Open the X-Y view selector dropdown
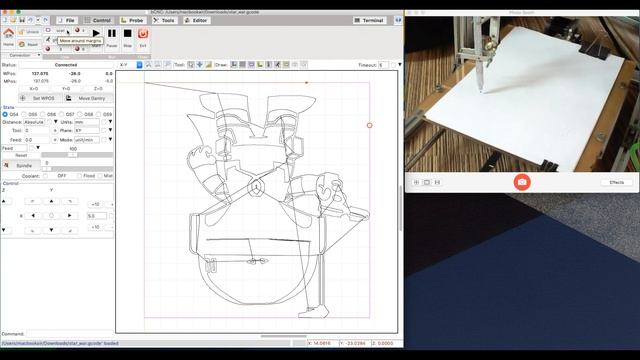 (139, 65)
